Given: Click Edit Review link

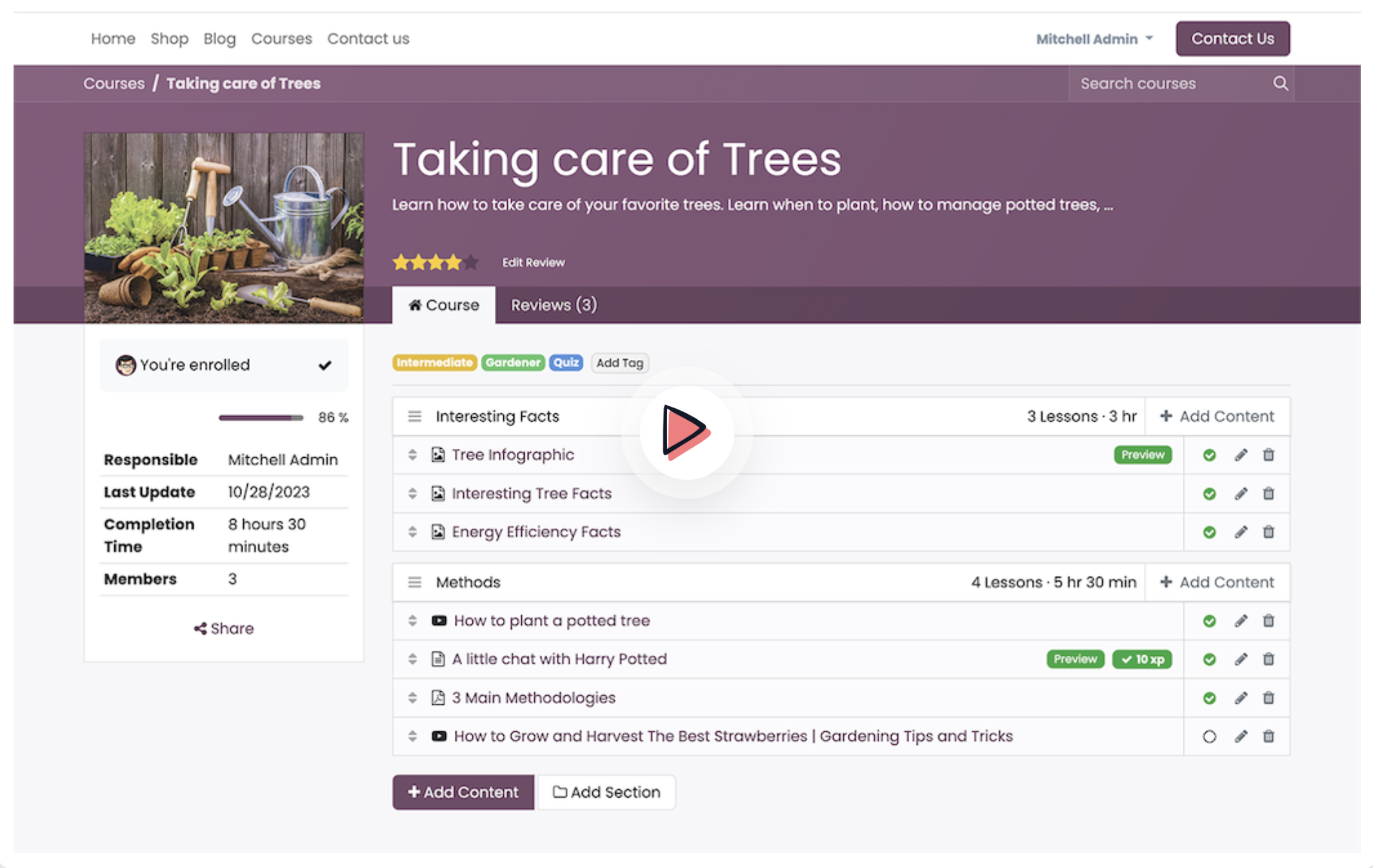Looking at the screenshot, I should coord(533,262).
